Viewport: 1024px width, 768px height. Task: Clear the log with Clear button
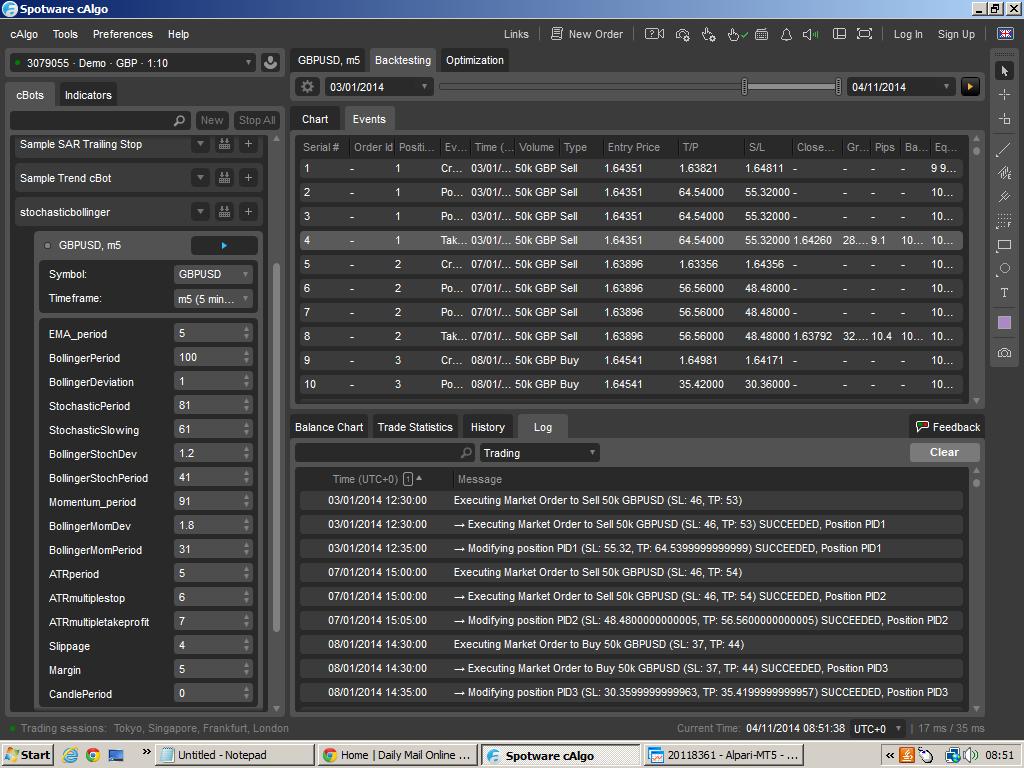pos(944,452)
